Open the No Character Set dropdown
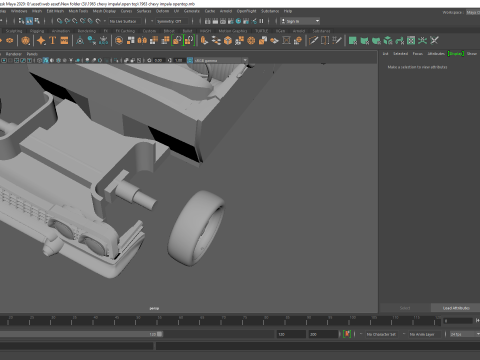The image size is (480, 360). point(381,334)
